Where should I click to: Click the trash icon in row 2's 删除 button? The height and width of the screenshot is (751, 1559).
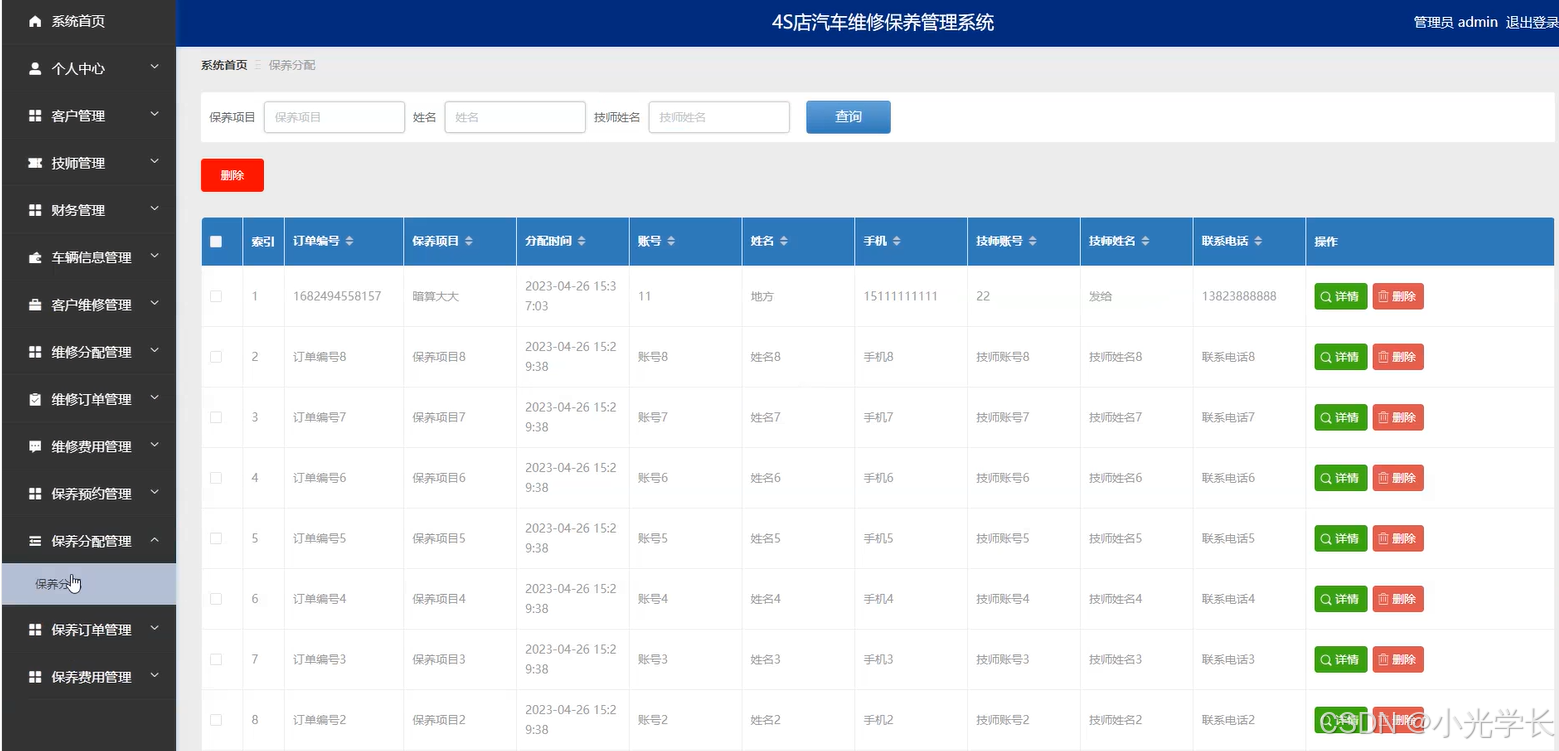click(x=1385, y=357)
